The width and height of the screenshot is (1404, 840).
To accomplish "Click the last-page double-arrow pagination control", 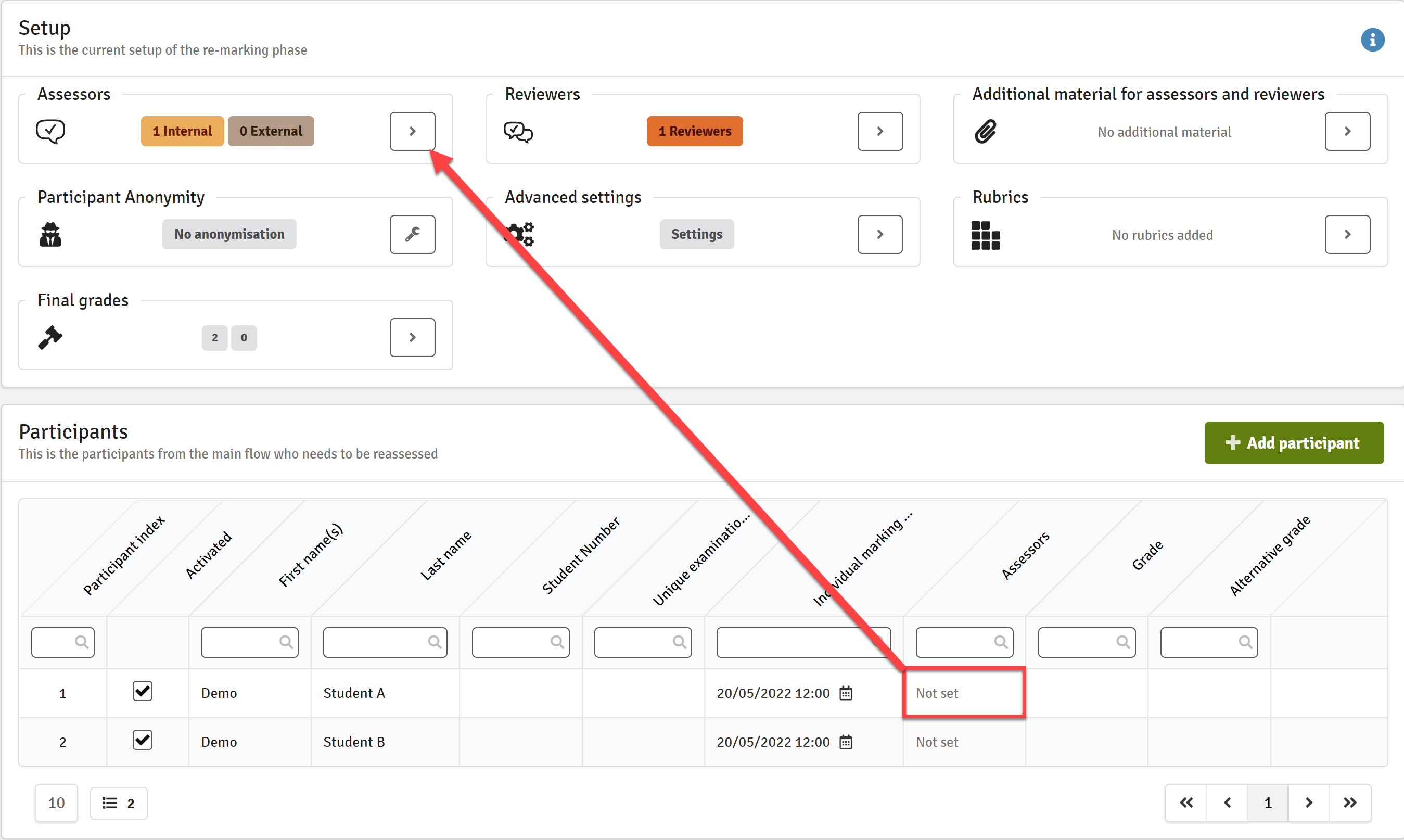I will click(x=1350, y=803).
